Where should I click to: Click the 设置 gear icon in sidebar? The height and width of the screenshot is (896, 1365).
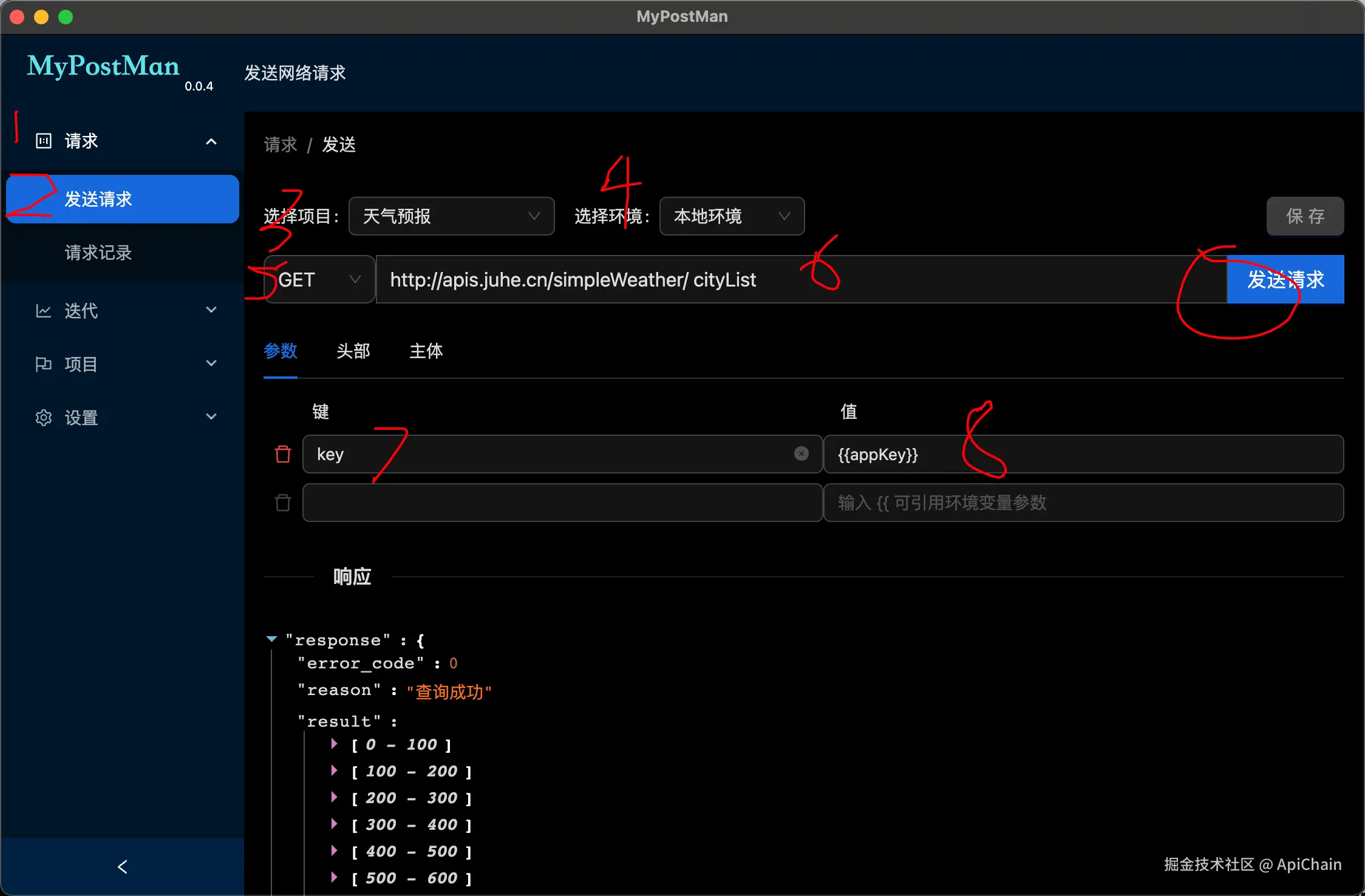(x=43, y=418)
